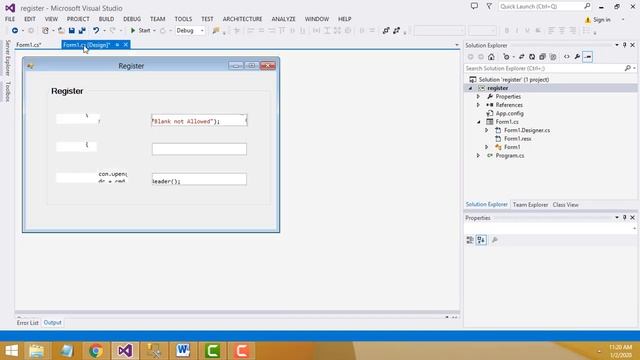The image size is (640, 360).
Task: Toggle Preview Selected Items button
Action: (x=588, y=57)
